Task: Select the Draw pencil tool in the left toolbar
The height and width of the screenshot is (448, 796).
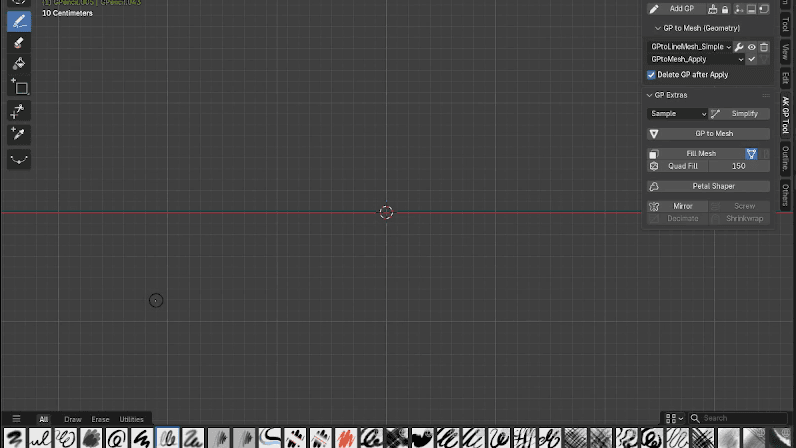Action: pos(19,21)
